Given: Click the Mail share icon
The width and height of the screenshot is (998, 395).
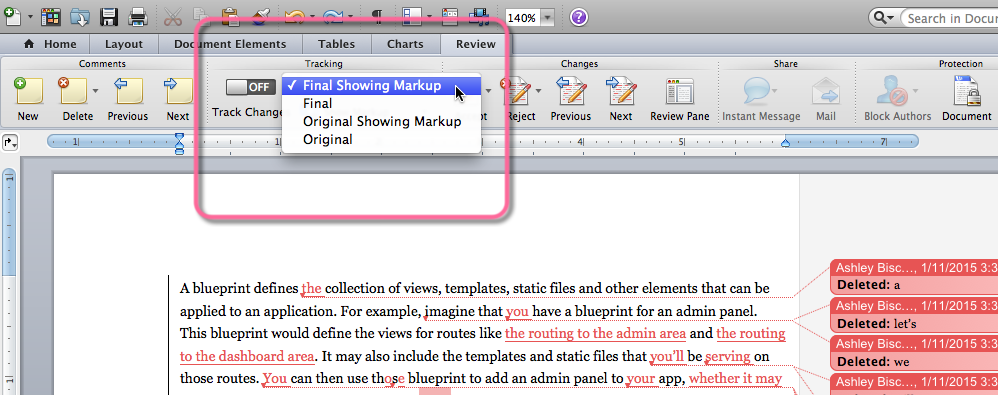Looking at the screenshot, I should [826, 99].
